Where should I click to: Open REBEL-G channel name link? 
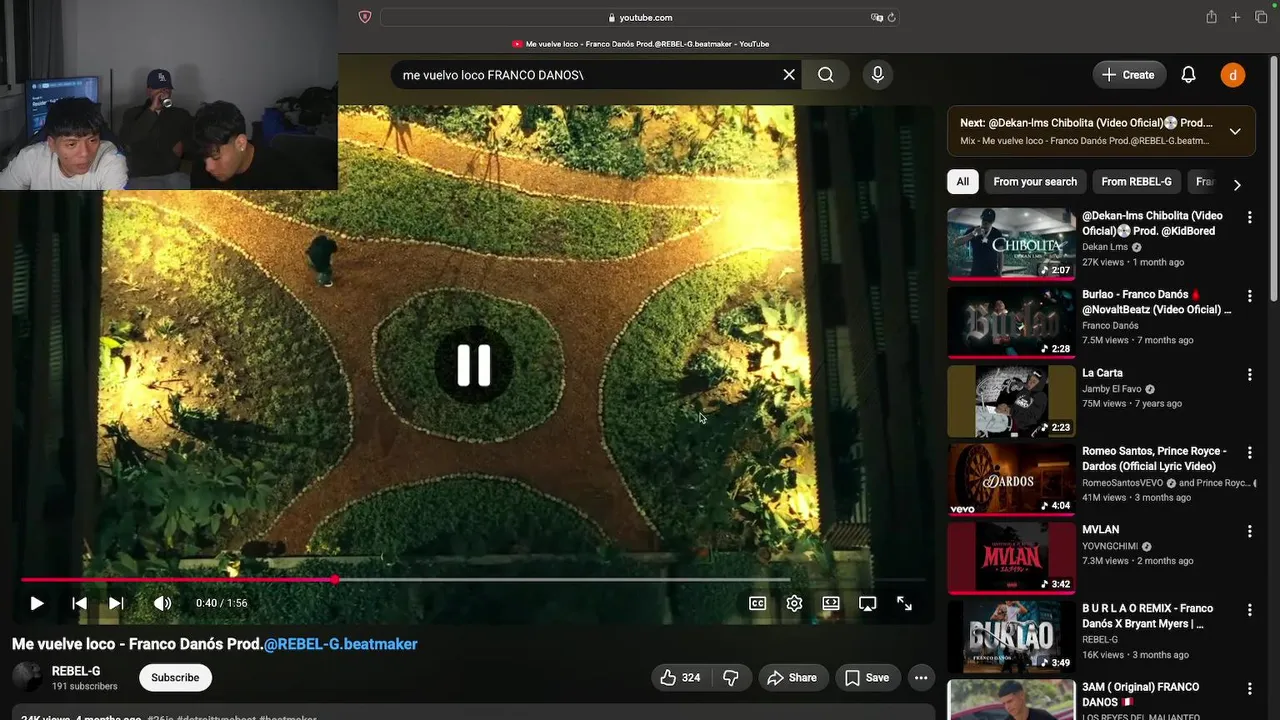pos(76,671)
